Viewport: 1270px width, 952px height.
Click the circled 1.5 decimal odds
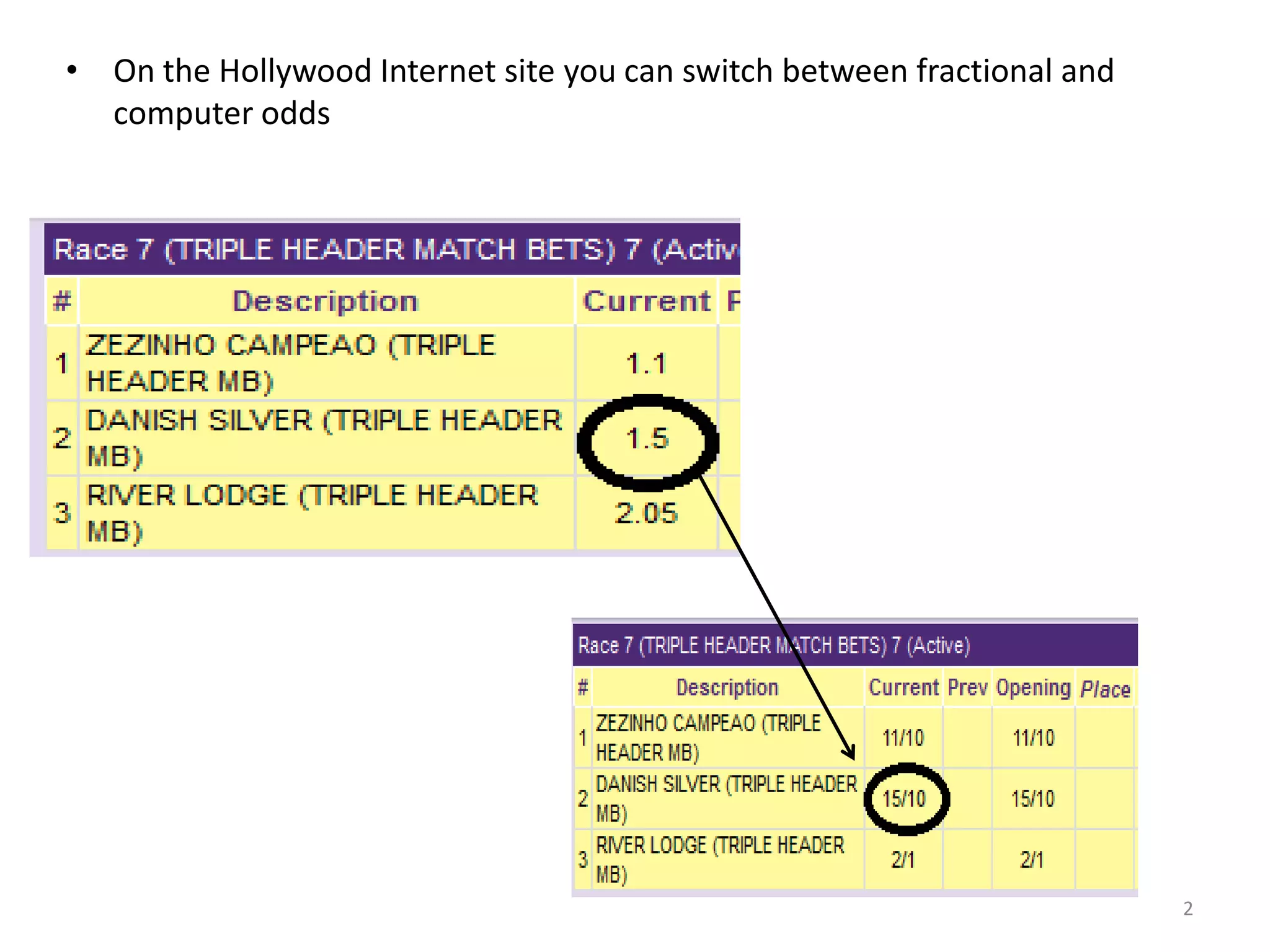[647, 439]
